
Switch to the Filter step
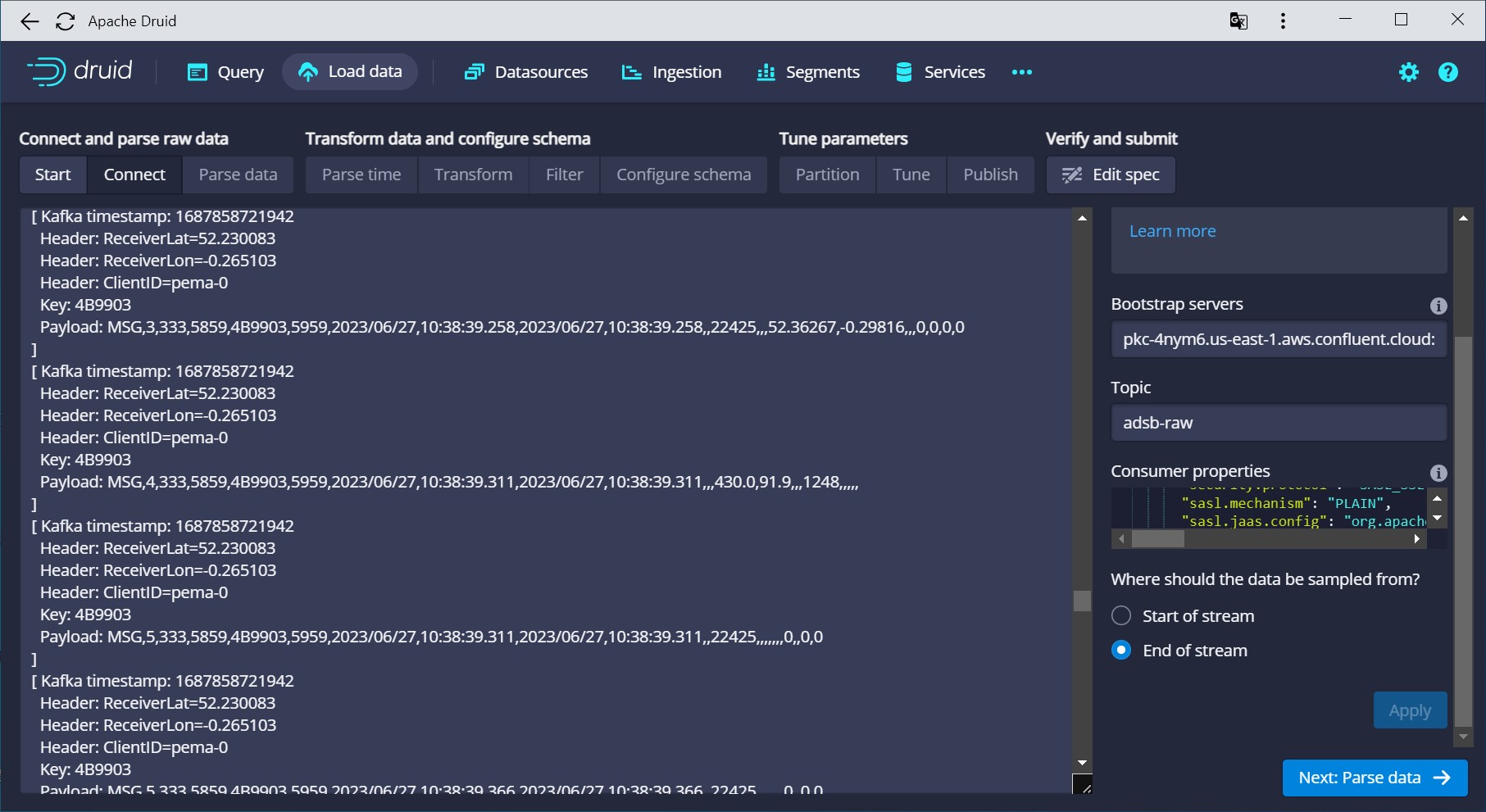[564, 175]
